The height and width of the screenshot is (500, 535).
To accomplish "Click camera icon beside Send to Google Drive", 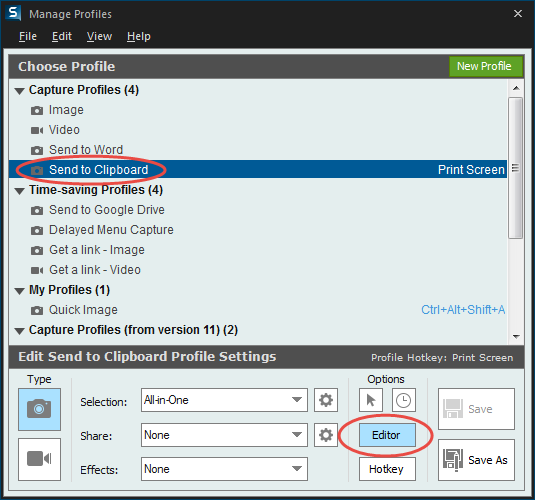I will [x=37, y=210].
